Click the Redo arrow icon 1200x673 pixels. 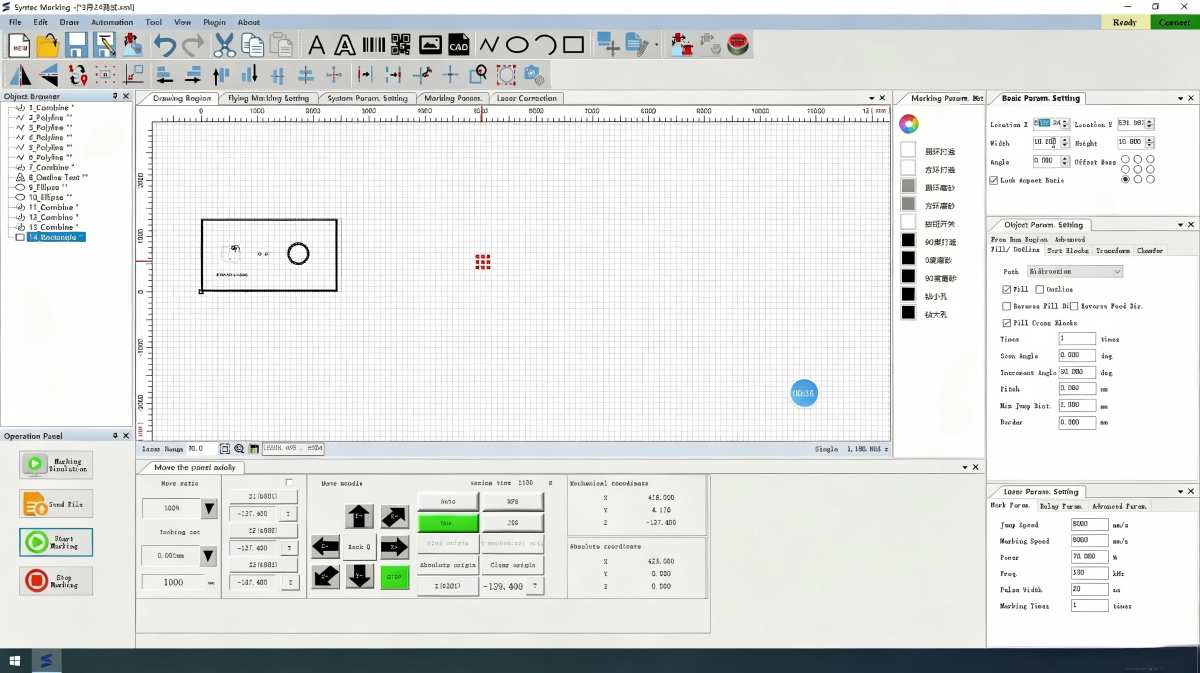tap(193, 45)
